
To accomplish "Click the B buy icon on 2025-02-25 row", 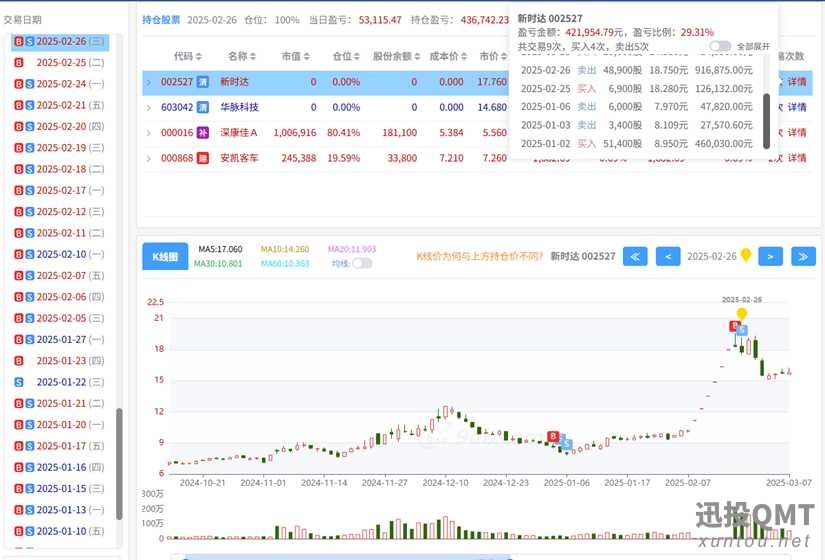I will (x=19, y=63).
